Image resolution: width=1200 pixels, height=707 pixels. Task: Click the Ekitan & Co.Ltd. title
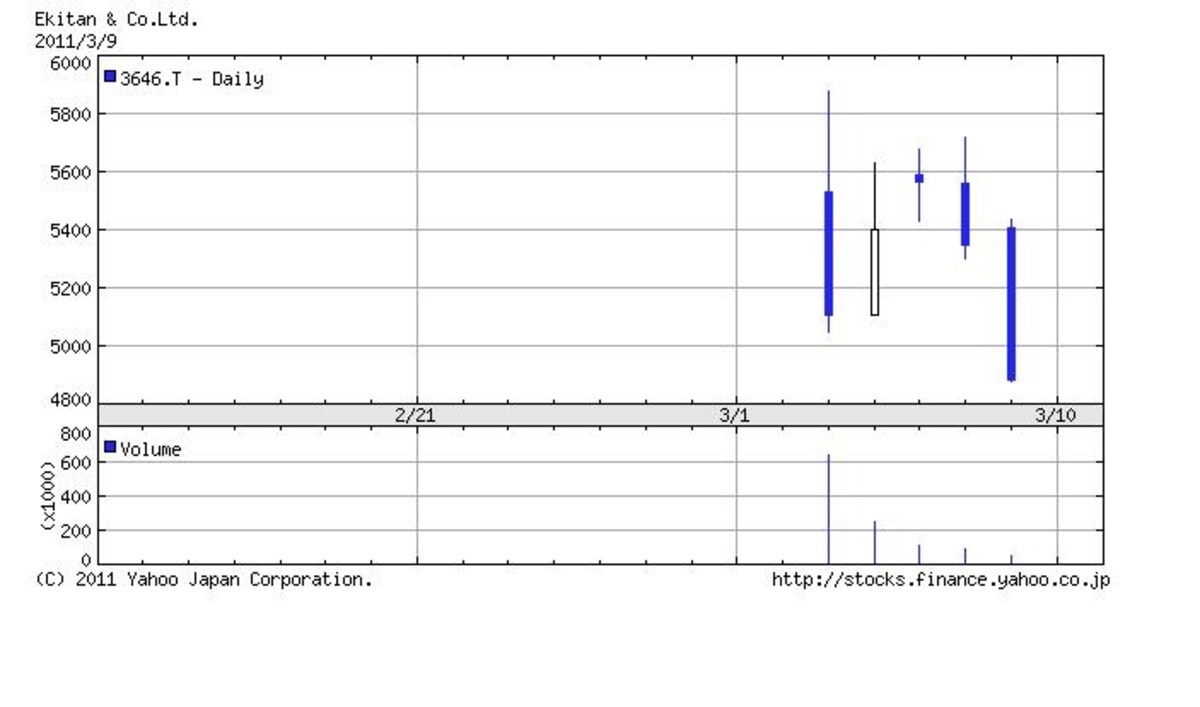point(117,19)
